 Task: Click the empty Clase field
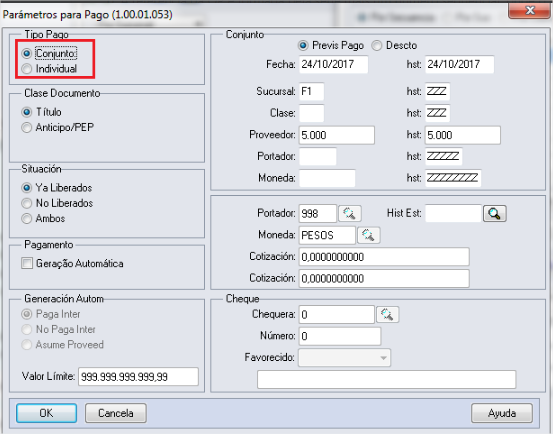click(x=311, y=113)
